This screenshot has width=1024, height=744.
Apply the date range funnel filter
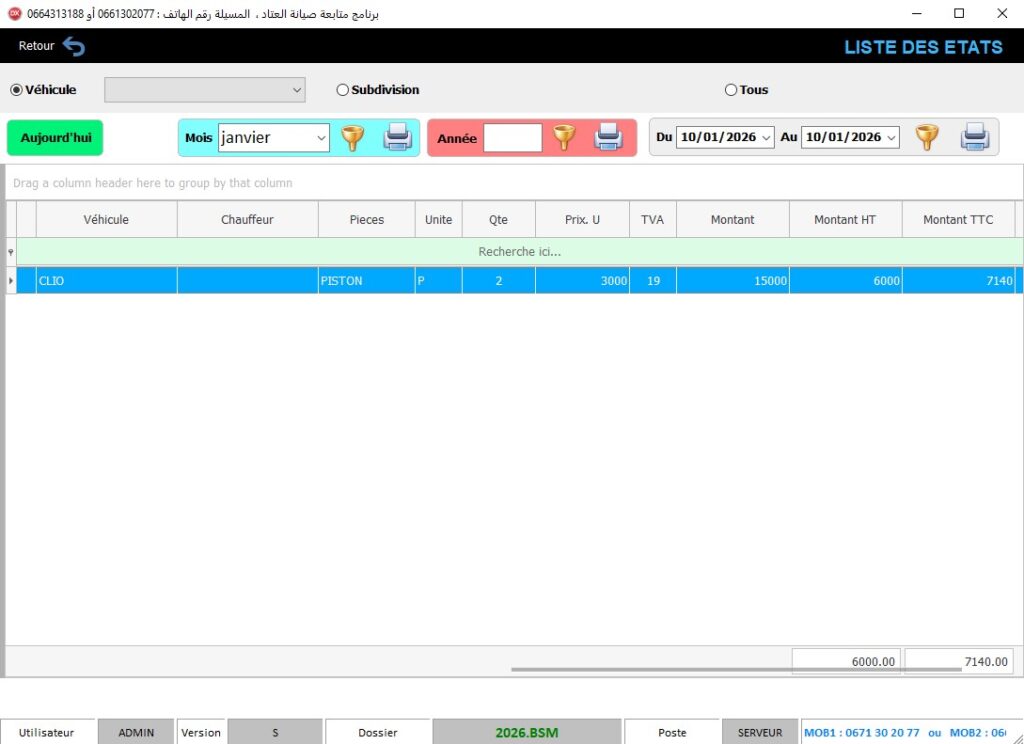[x=927, y=138]
